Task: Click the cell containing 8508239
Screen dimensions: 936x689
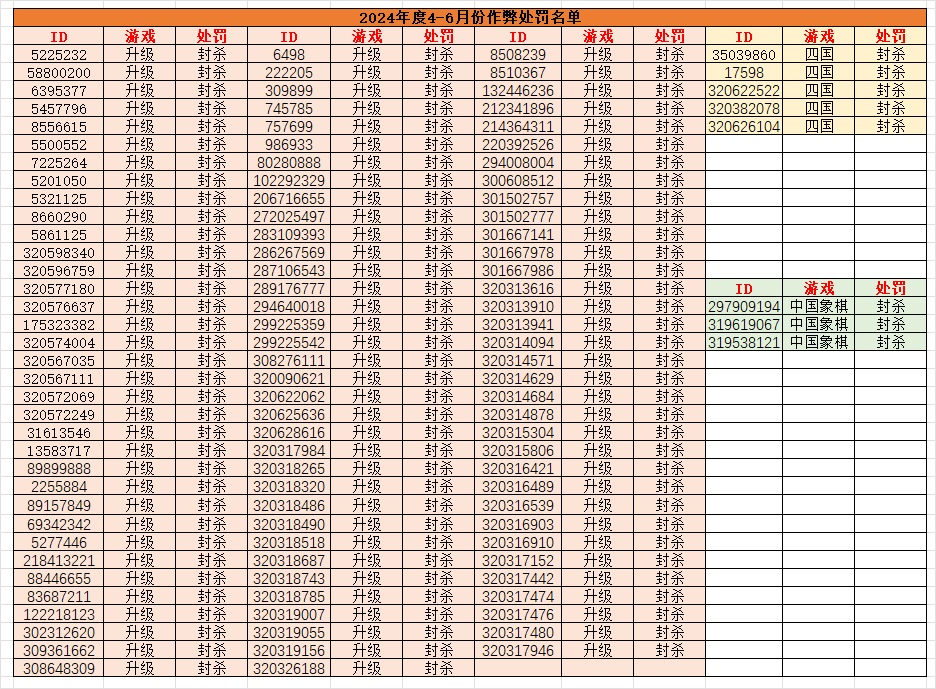Action: click(x=518, y=55)
